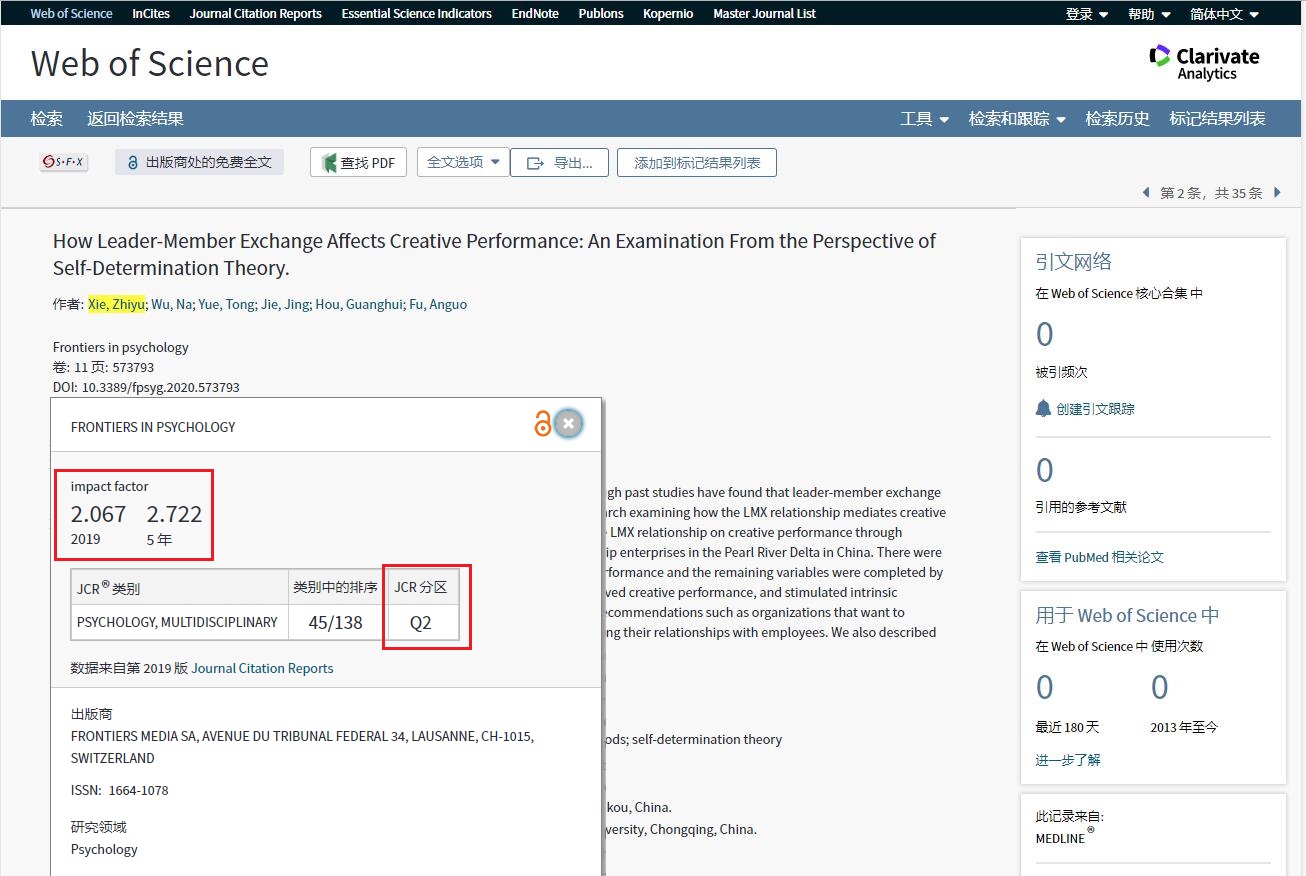This screenshot has width=1306, height=876.
Task: Switch to Journal Citation Reports in top bar
Action: click(x=255, y=14)
